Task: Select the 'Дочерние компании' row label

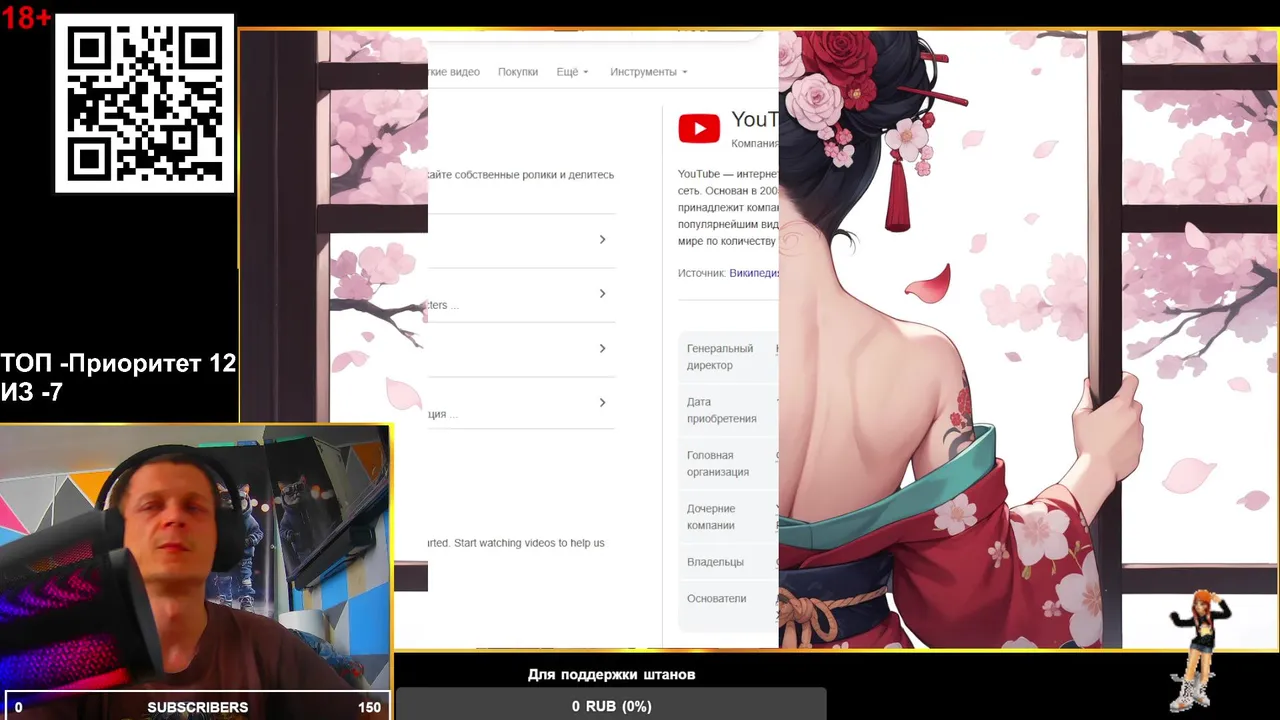Action: coord(711,517)
